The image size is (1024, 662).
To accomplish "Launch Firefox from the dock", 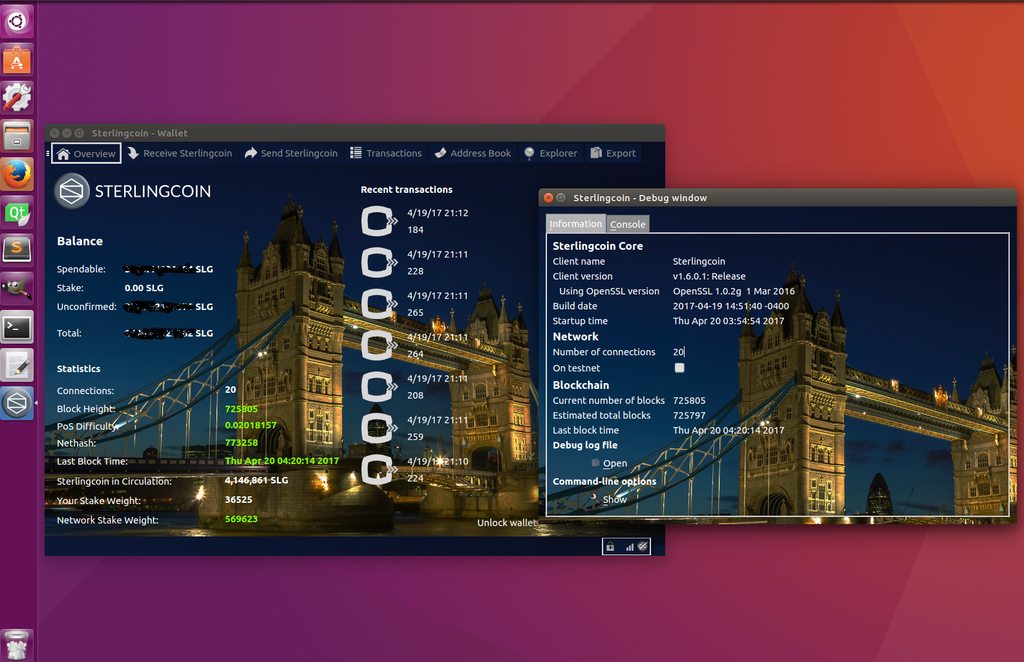I will click(x=17, y=174).
